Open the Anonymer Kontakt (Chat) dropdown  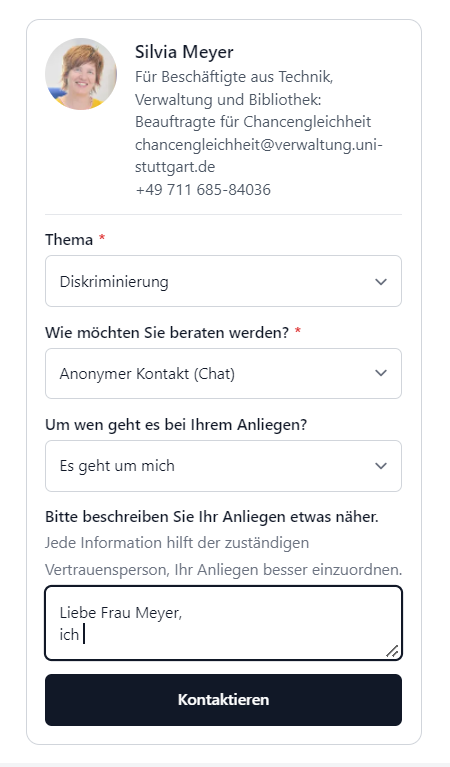pos(224,373)
